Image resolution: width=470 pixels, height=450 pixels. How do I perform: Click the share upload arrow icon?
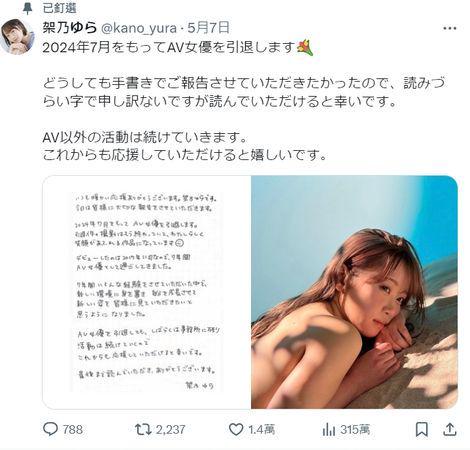450,429
